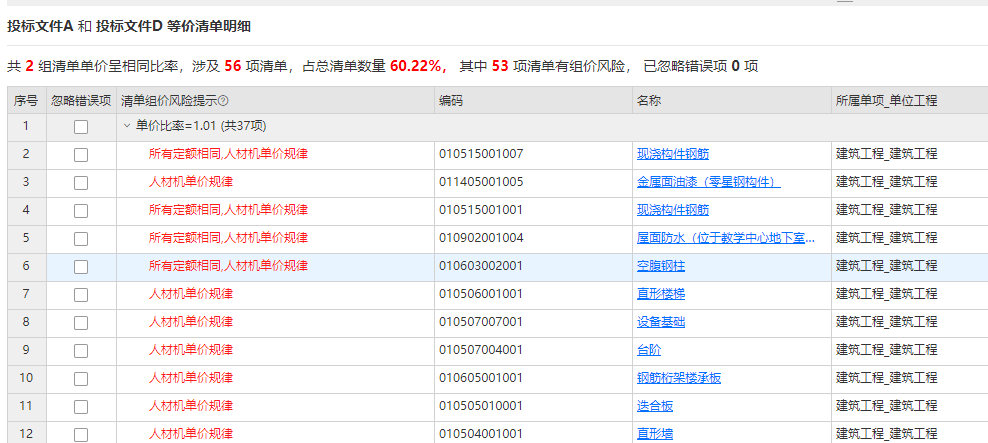
Task: Open the 屋面防水 item link
Action: [x=726, y=238]
